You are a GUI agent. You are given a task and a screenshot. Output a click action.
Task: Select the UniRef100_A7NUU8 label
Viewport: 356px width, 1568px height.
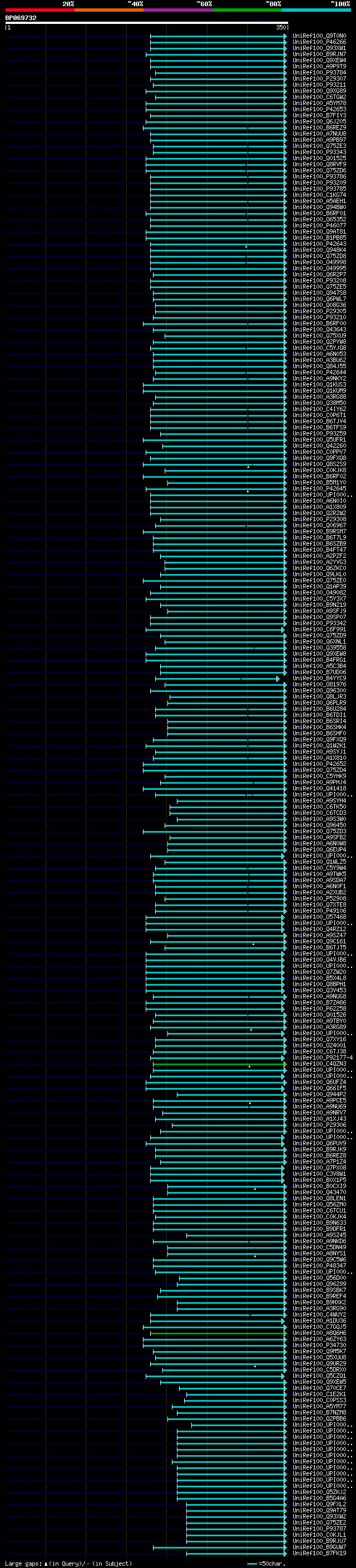(319, 133)
